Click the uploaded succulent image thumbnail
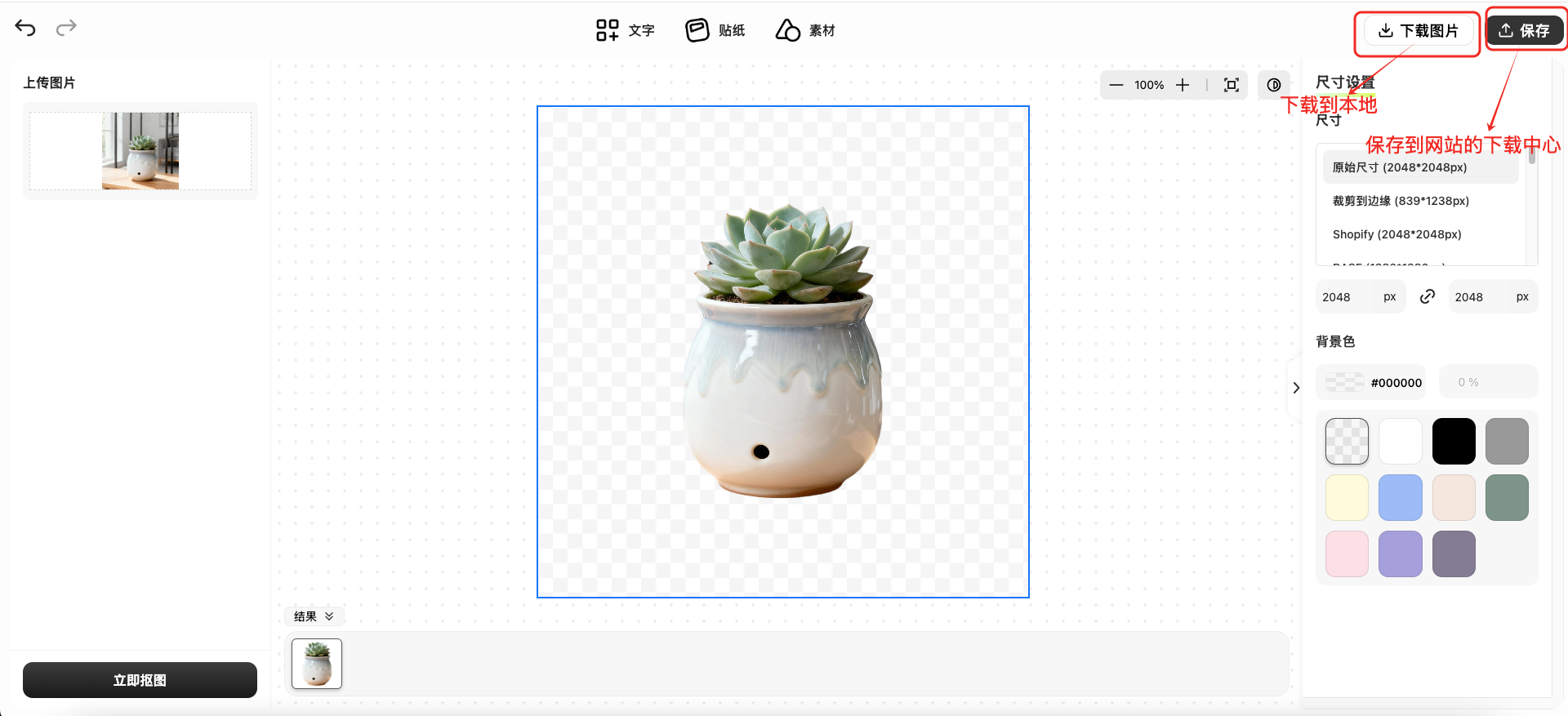Viewport: 1568px width, 716px height. (140, 151)
